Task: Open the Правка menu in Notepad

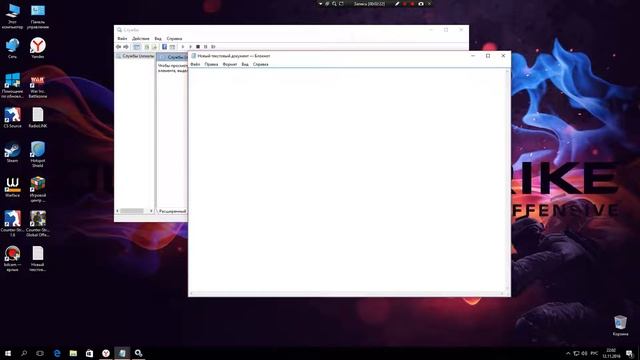Action: (x=211, y=64)
